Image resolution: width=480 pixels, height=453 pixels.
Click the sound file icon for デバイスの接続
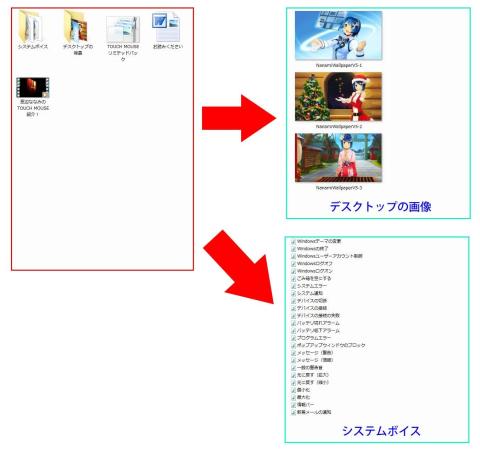pos(293,308)
